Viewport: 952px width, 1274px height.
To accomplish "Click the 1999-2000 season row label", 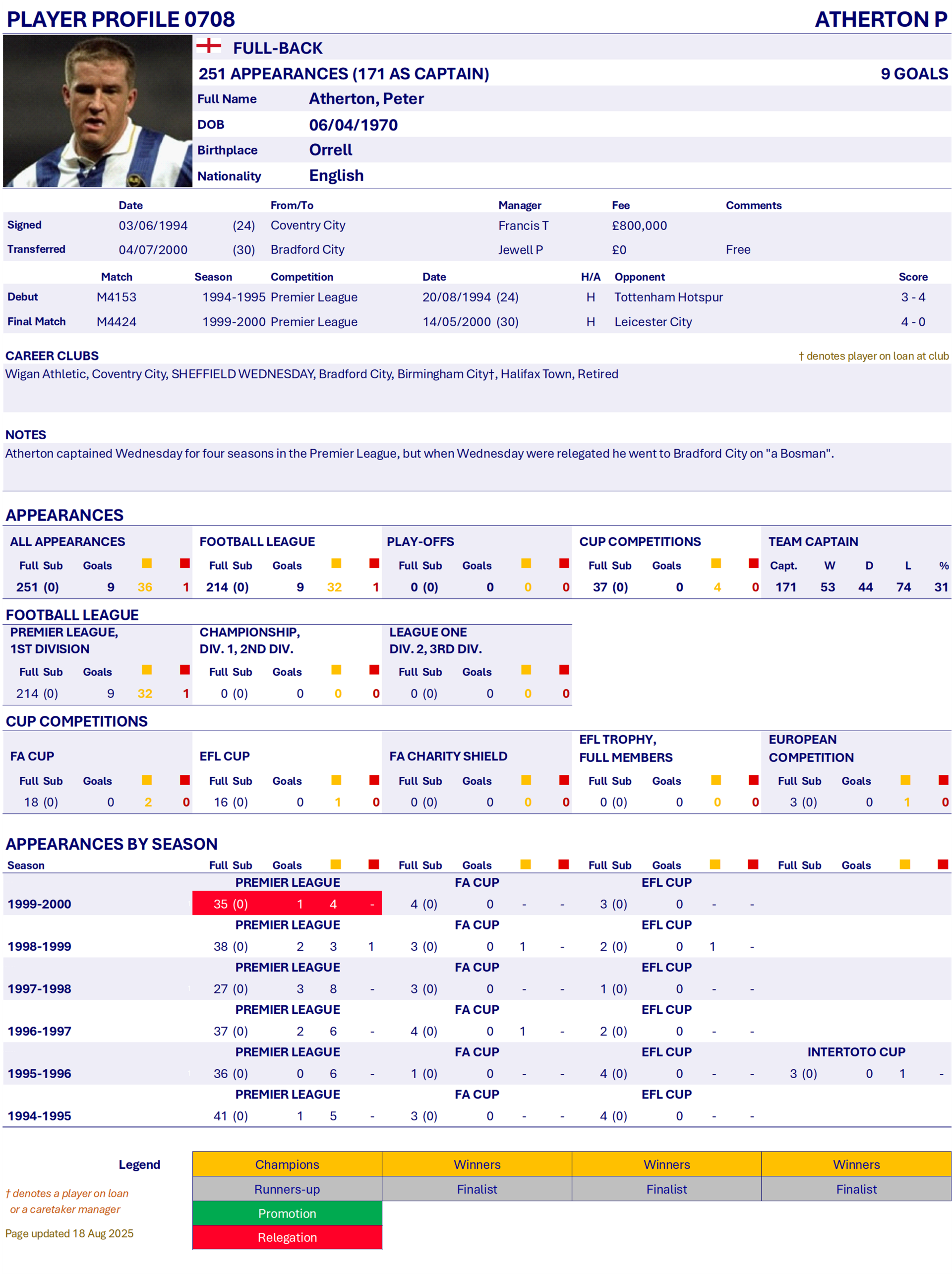I will click(39, 904).
